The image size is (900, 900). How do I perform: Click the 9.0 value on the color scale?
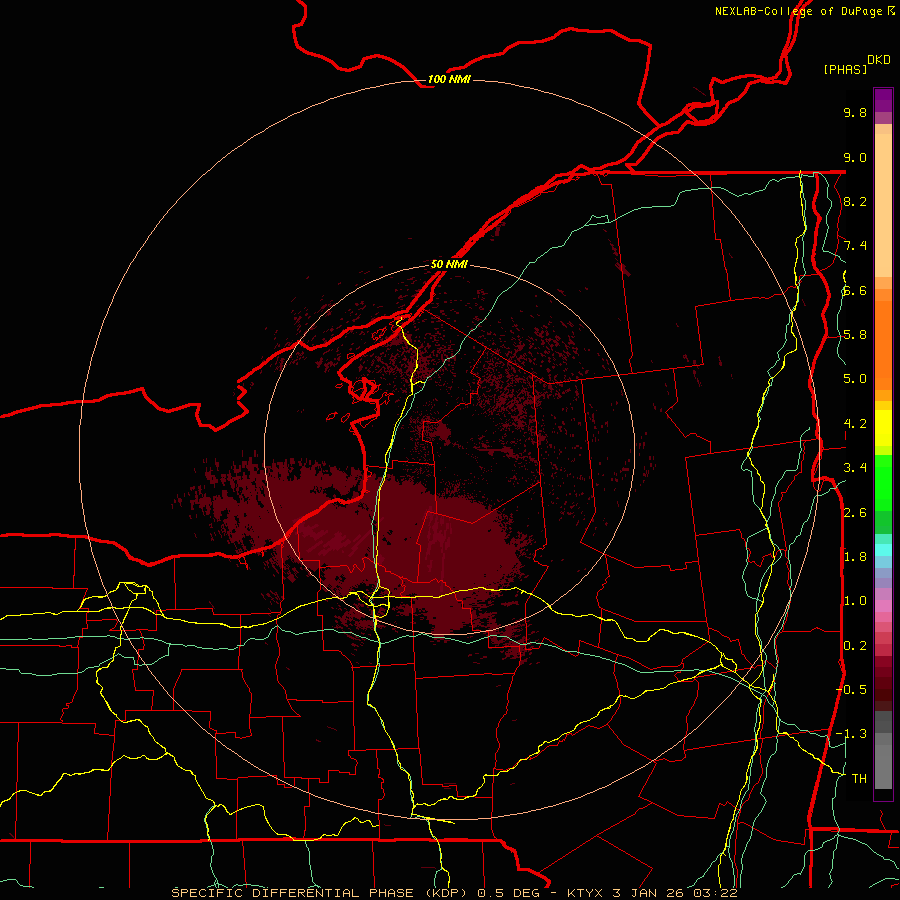click(x=855, y=157)
